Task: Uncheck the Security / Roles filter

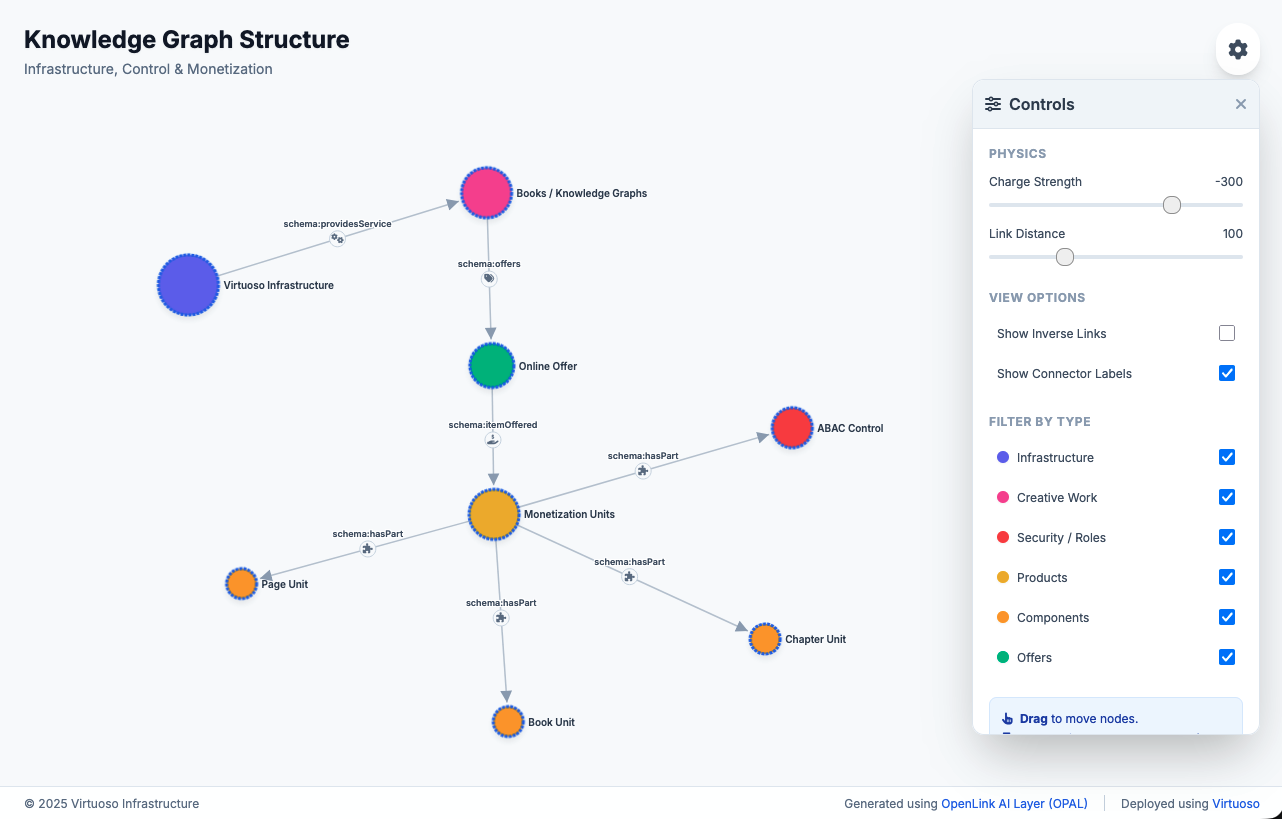Action: tap(1227, 537)
